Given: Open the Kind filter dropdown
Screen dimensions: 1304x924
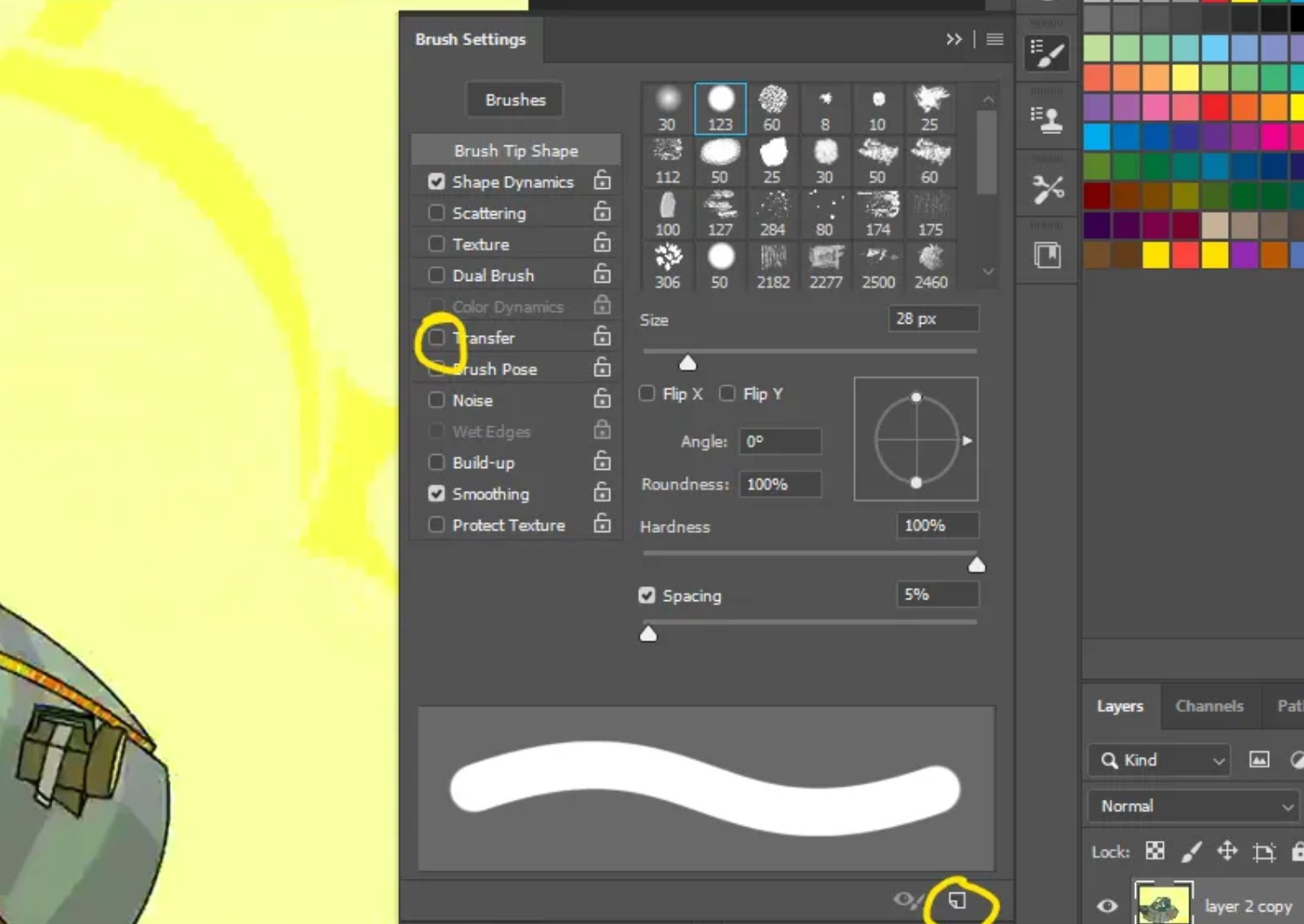Looking at the screenshot, I should pos(1160,760).
